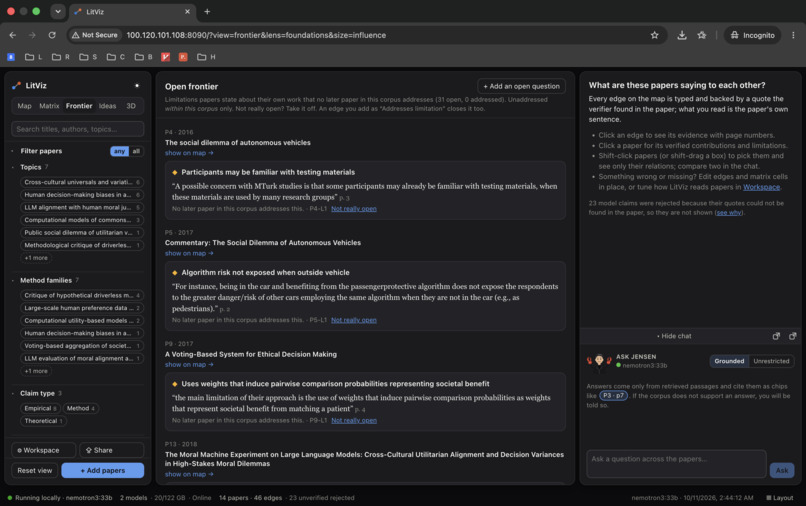Toggle the Theoretical claim type filter

pyautogui.click(x=43, y=421)
